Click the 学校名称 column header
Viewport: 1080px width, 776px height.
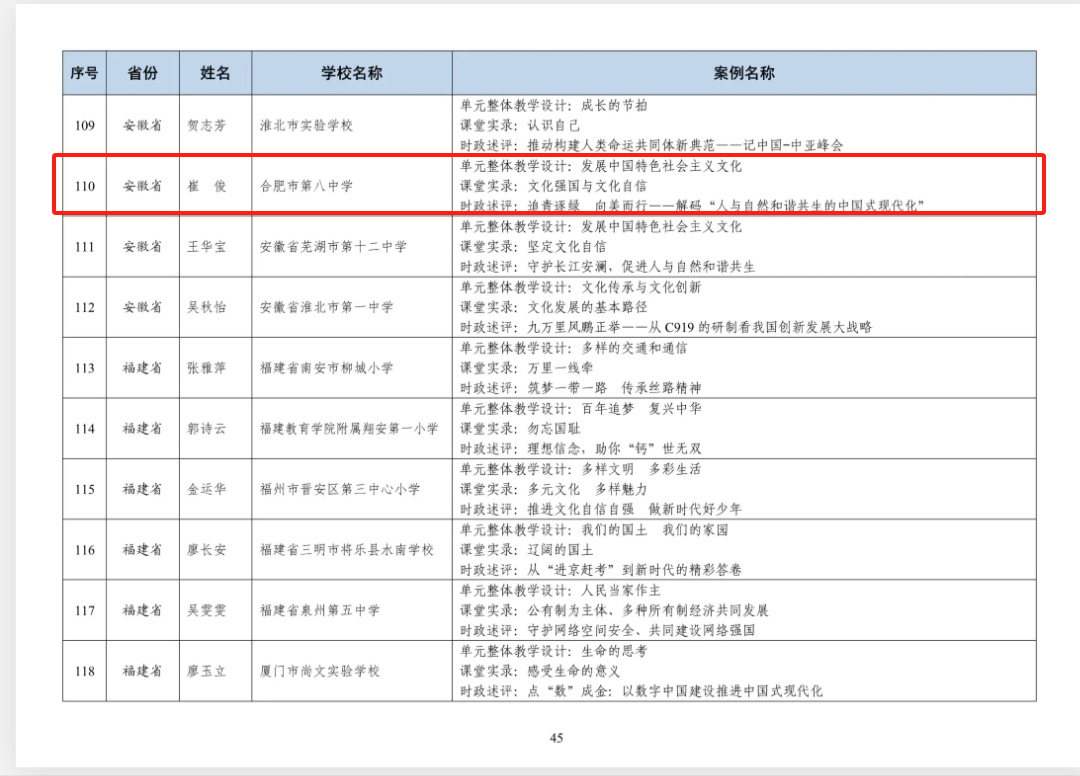(352, 73)
